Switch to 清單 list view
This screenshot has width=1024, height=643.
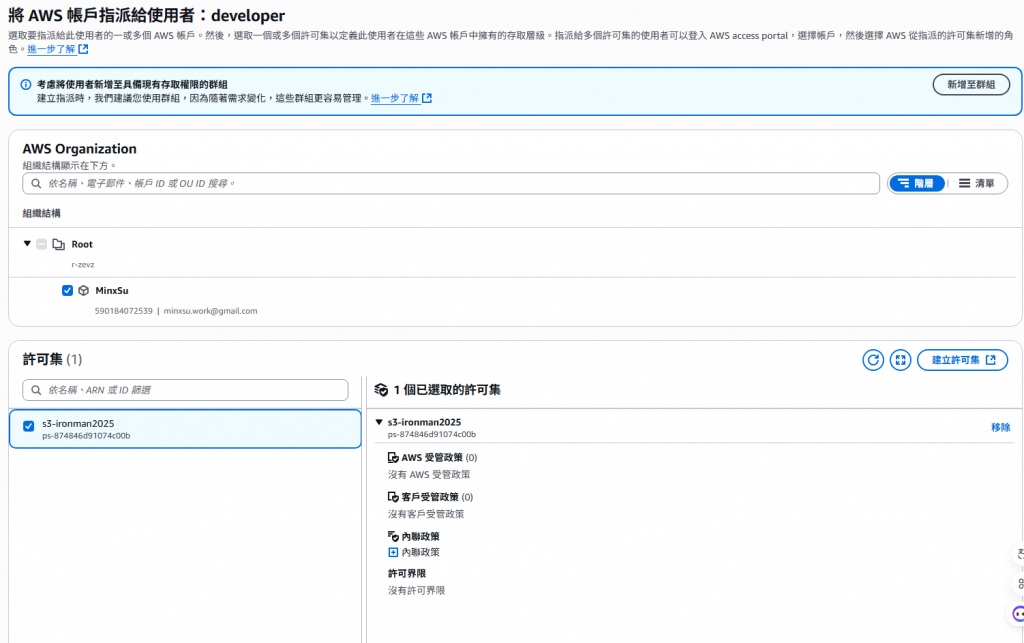(977, 183)
